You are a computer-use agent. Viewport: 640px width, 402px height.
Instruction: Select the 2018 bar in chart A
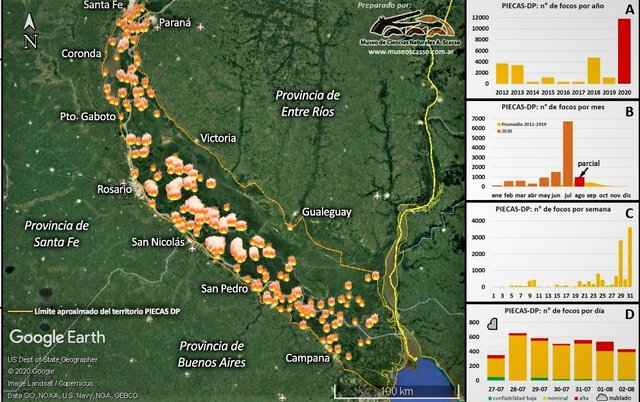pyautogui.click(x=593, y=71)
